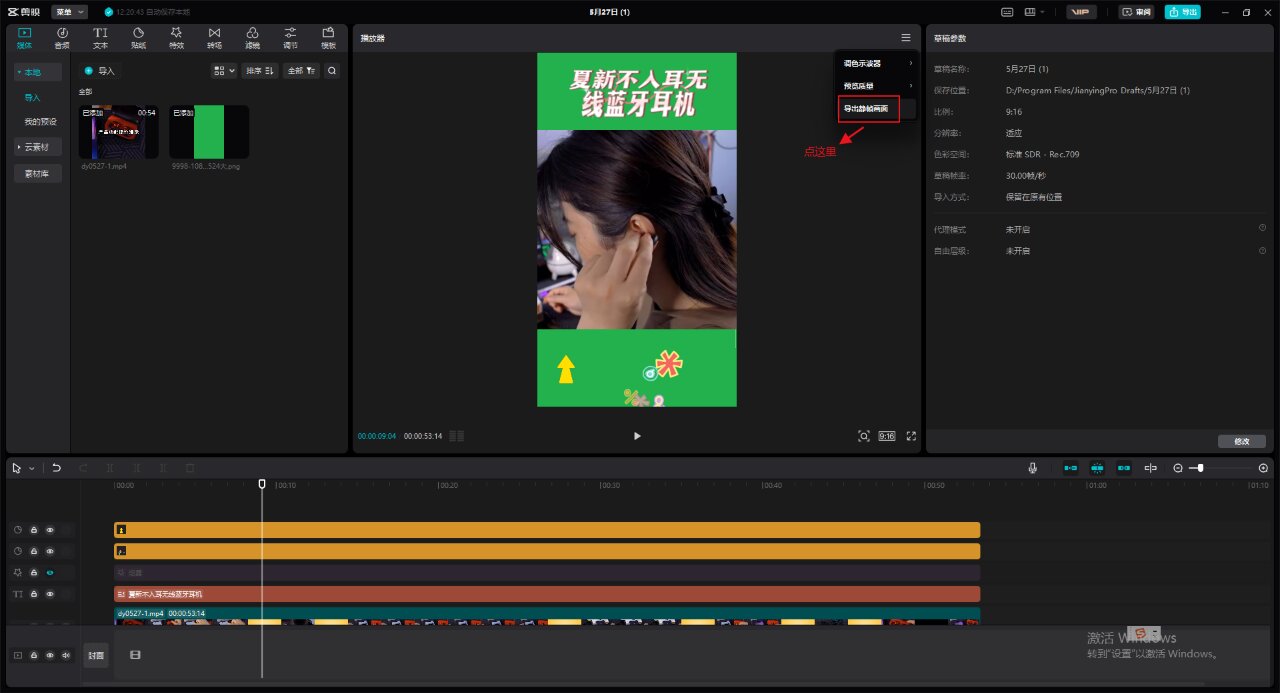Open the 排序 sort dropdown
1280x693 pixels.
pos(260,71)
